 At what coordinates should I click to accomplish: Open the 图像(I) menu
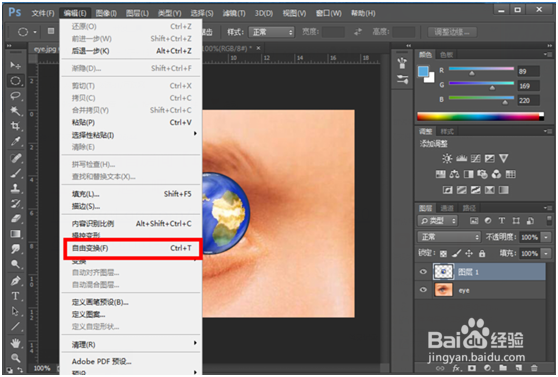pos(106,14)
